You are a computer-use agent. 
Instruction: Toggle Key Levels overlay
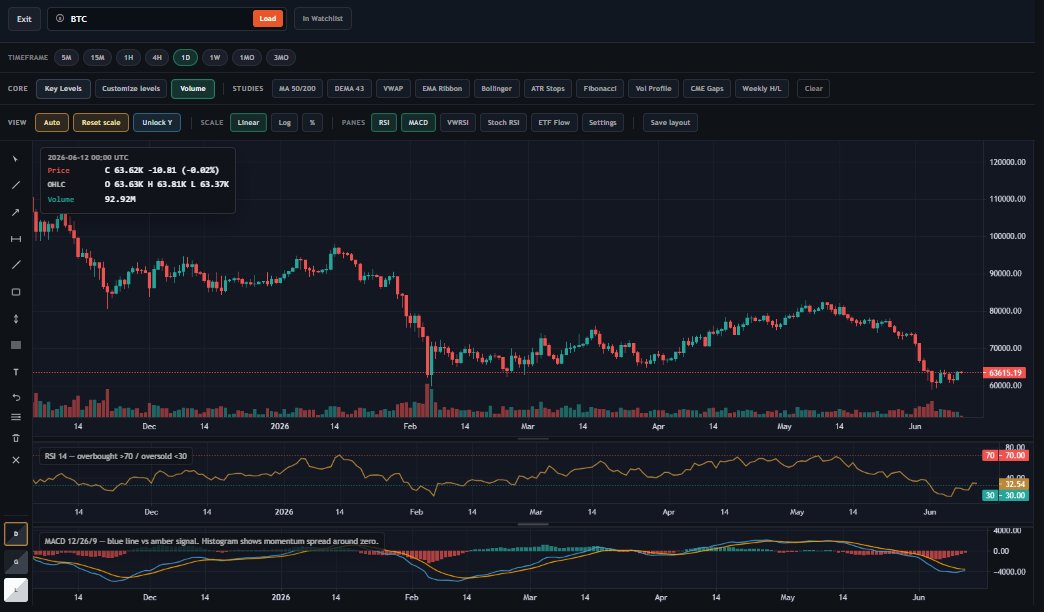pyautogui.click(x=63, y=89)
